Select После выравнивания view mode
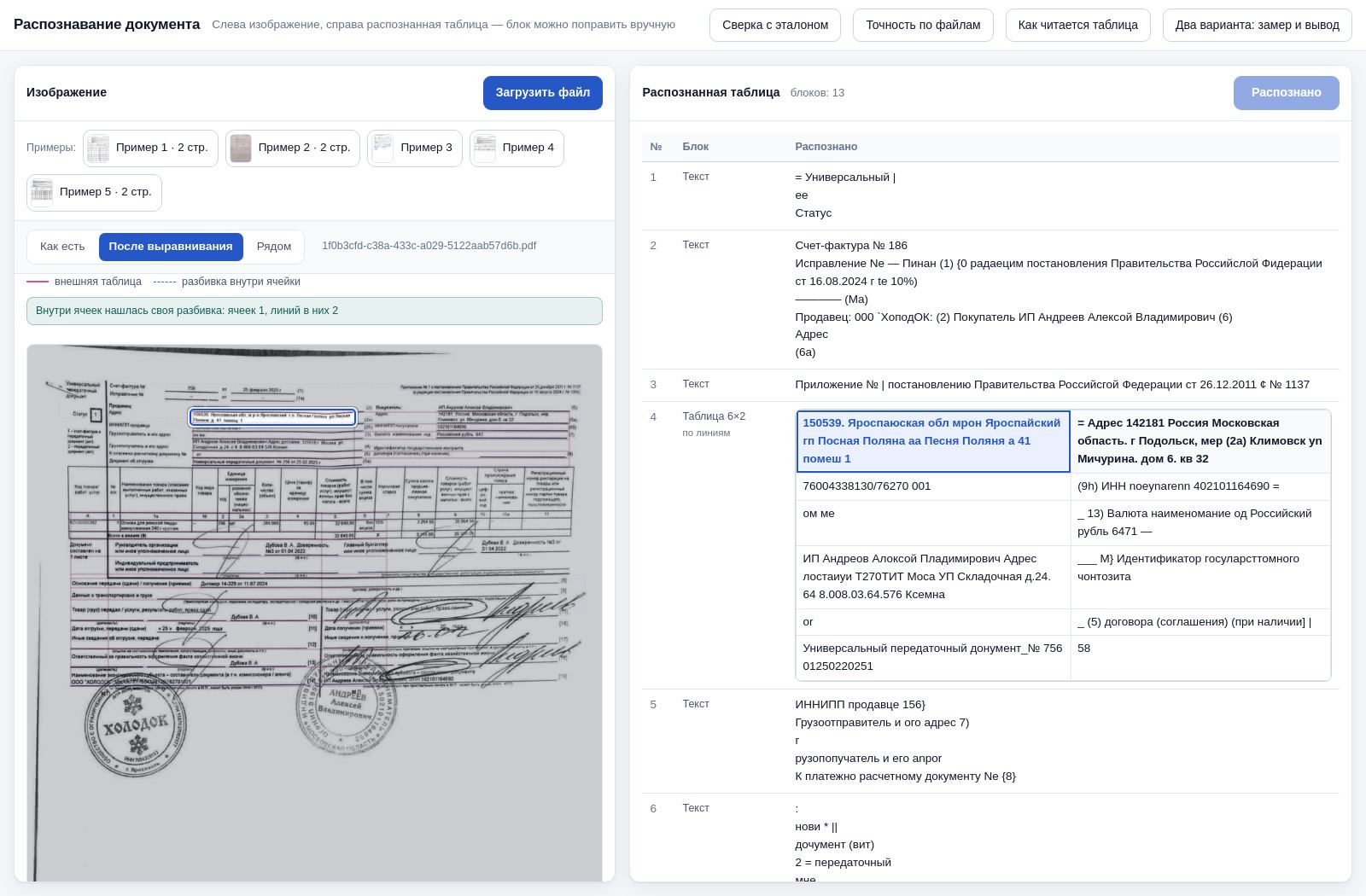The image size is (1366, 896). (x=171, y=247)
